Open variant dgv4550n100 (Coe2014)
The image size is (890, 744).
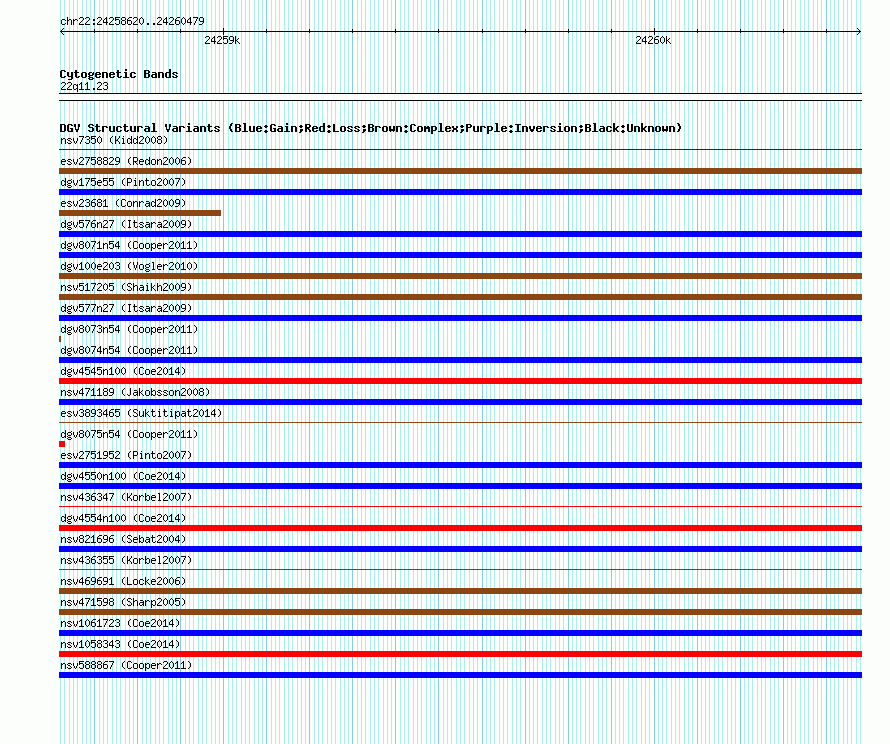[x=123, y=476]
